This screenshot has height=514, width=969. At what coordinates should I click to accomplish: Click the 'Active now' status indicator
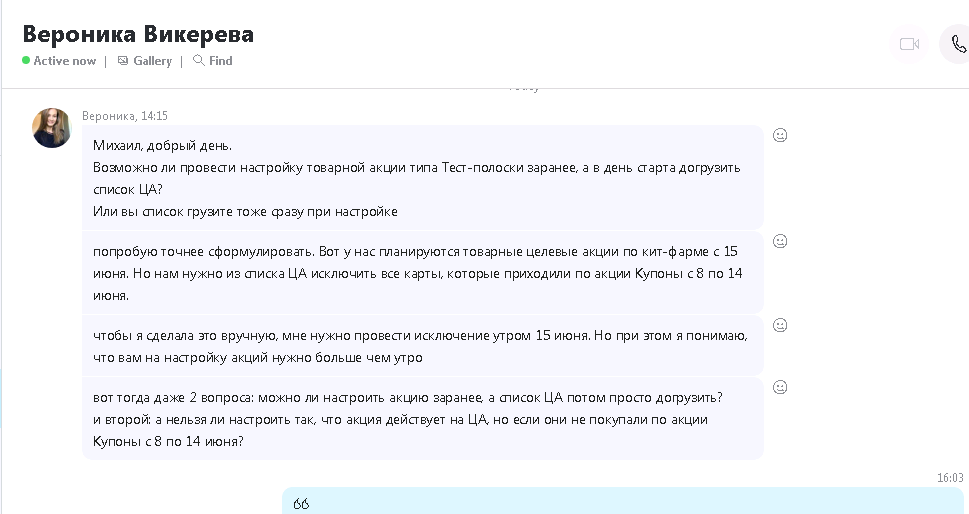tap(64, 61)
